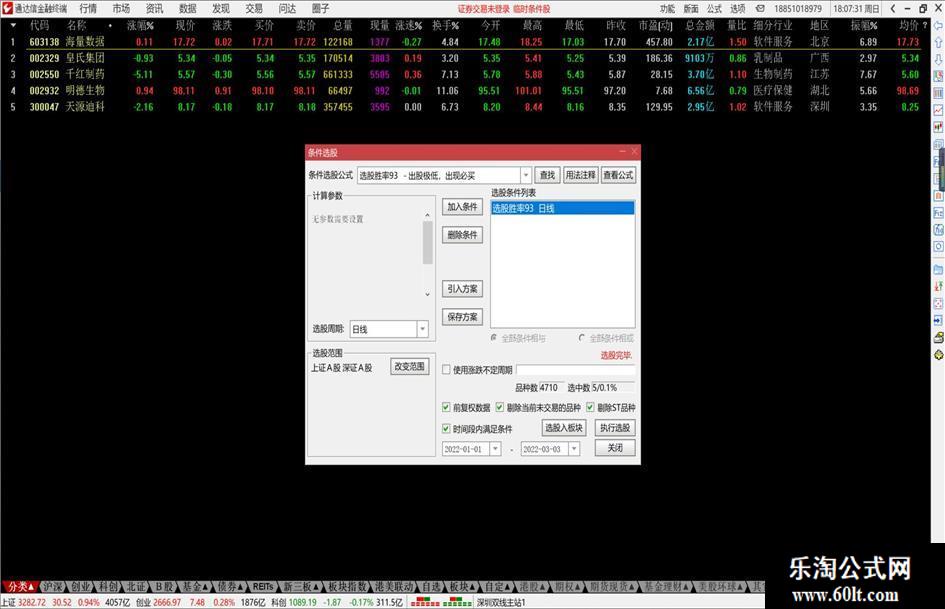The width and height of the screenshot is (945, 609).
Task: Click the 查找 button
Action: click(x=547, y=175)
